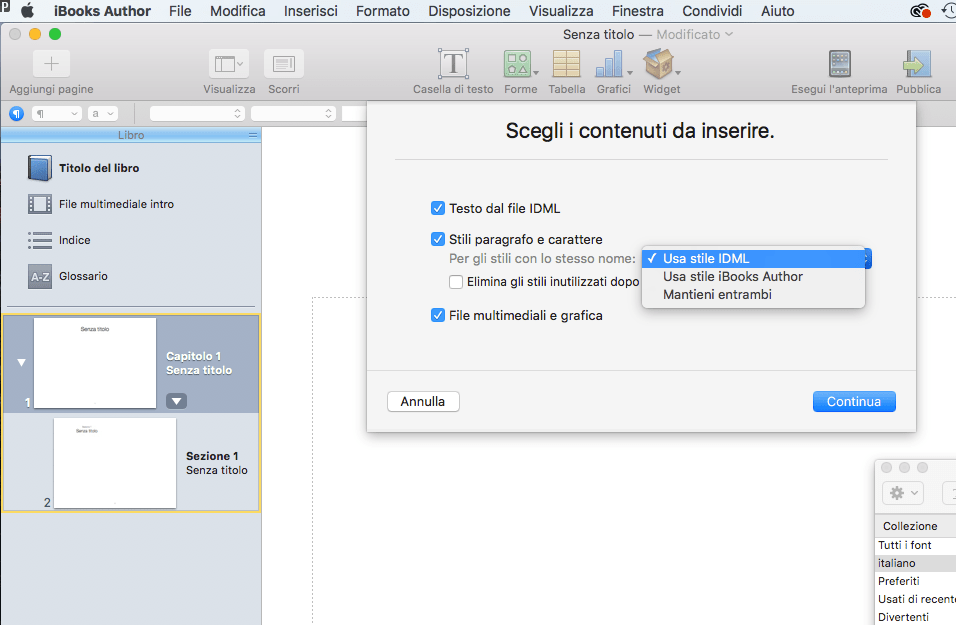956x625 pixels.
Task: Click the Creative Cloud menu bar icon
Action: click(x=920, y=11)
